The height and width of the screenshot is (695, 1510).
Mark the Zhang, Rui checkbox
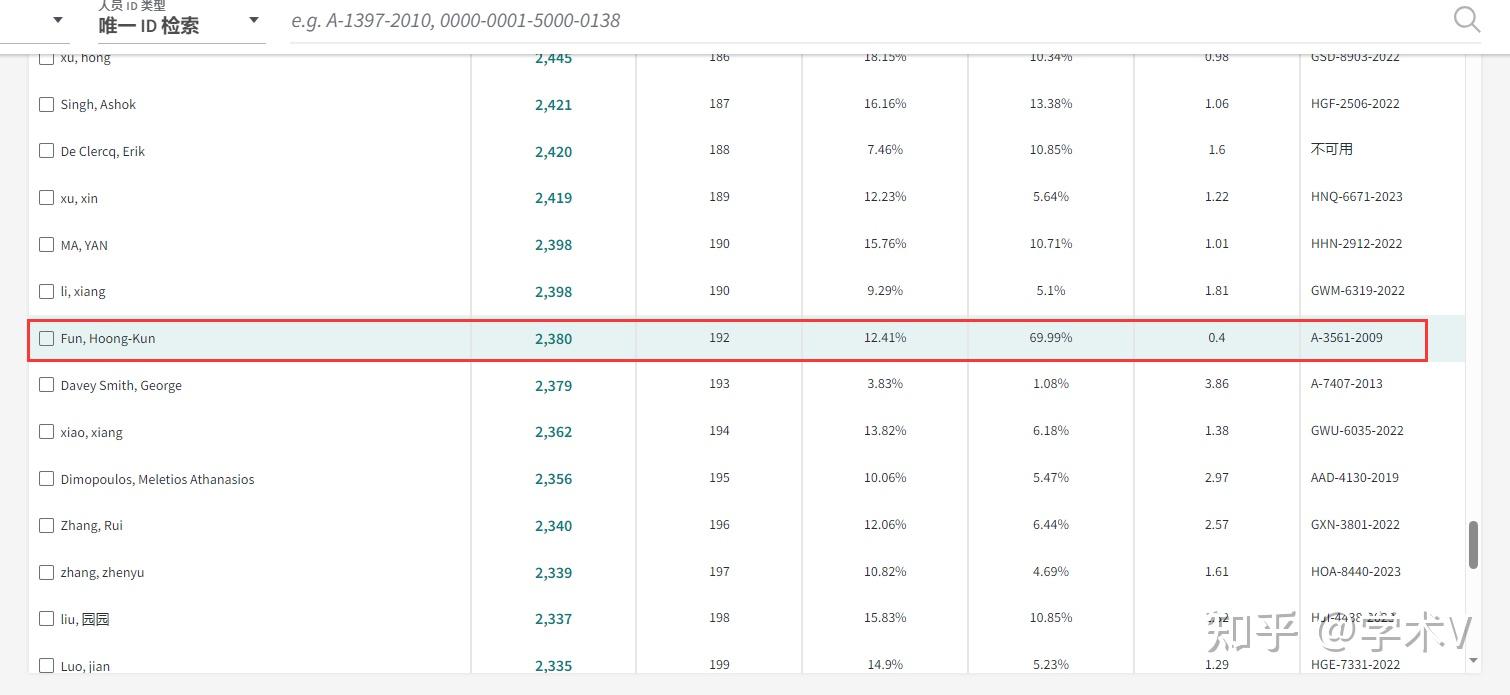click(46, 525)
